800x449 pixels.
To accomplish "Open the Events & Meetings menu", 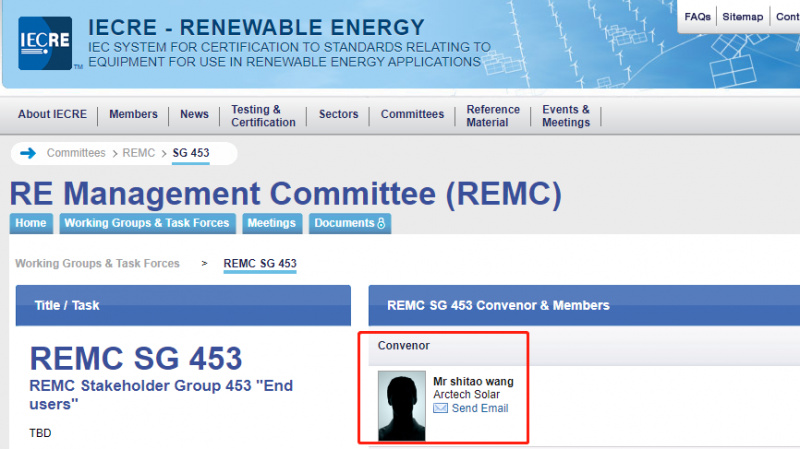I will click(566, 116).
